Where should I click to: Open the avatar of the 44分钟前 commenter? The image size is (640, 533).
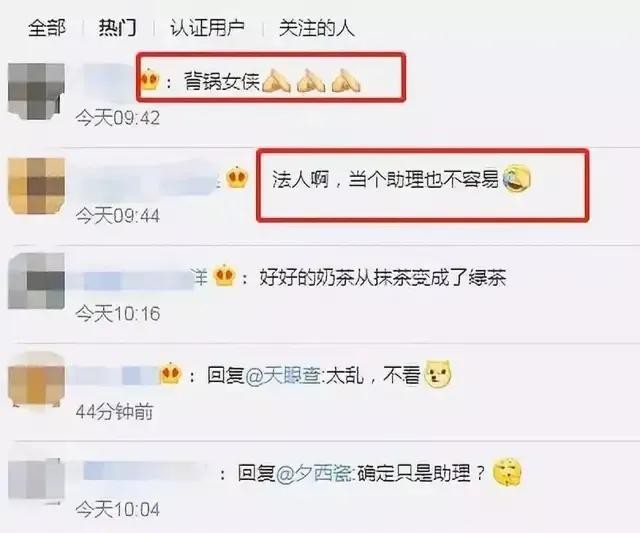coord(36,379)
